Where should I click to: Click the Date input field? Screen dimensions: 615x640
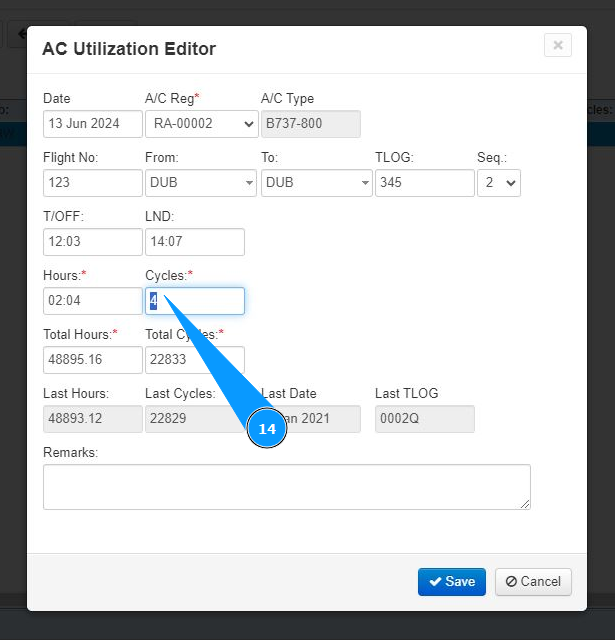pos(93,124)
